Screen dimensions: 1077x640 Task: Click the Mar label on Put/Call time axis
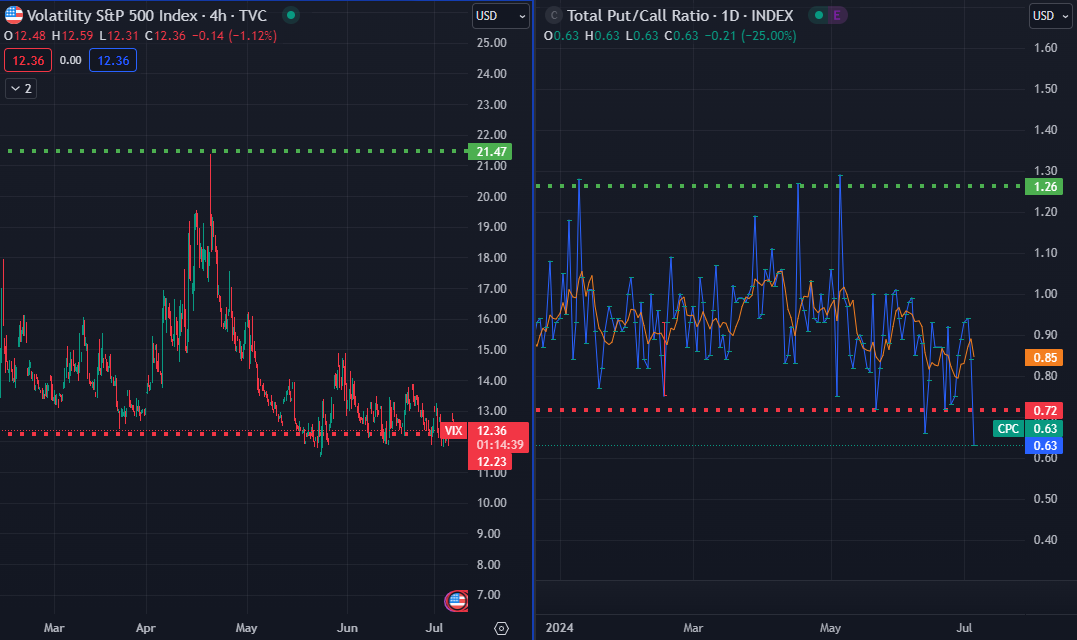tap(693, 628)
